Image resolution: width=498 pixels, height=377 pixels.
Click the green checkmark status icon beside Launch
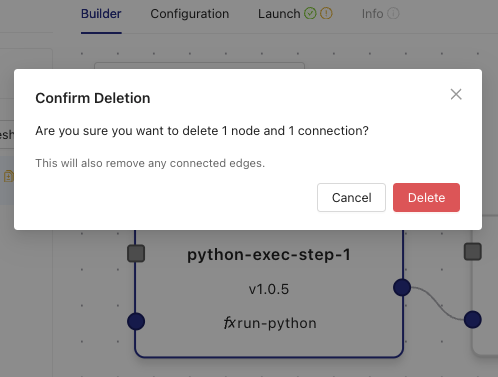(310, 14)
